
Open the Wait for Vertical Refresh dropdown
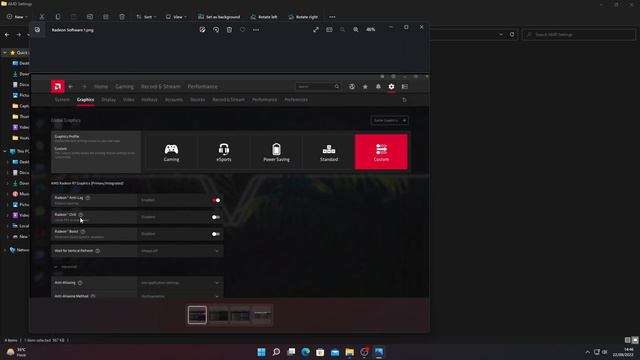[x=180, y=251]
